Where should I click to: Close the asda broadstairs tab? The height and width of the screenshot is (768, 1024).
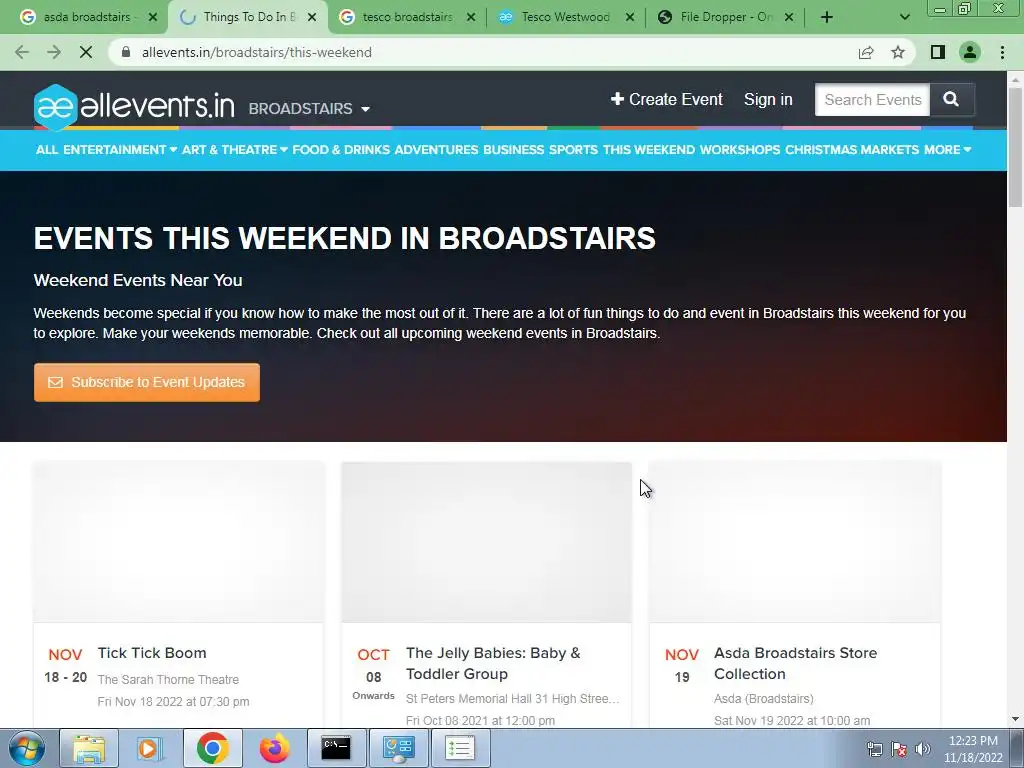pyautogui.click(x=153, y=17)
